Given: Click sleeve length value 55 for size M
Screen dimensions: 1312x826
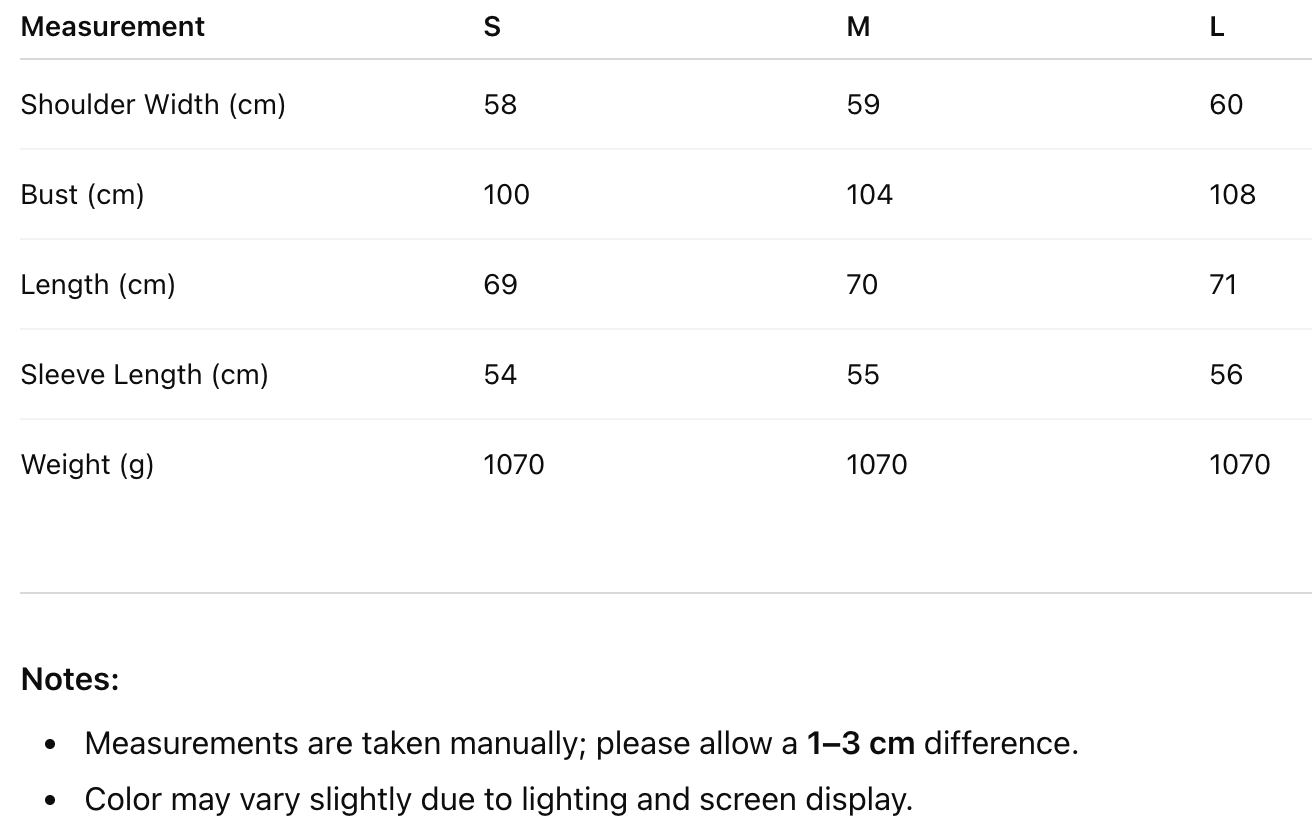Looking at the screenshot, I should click(862, 374).
